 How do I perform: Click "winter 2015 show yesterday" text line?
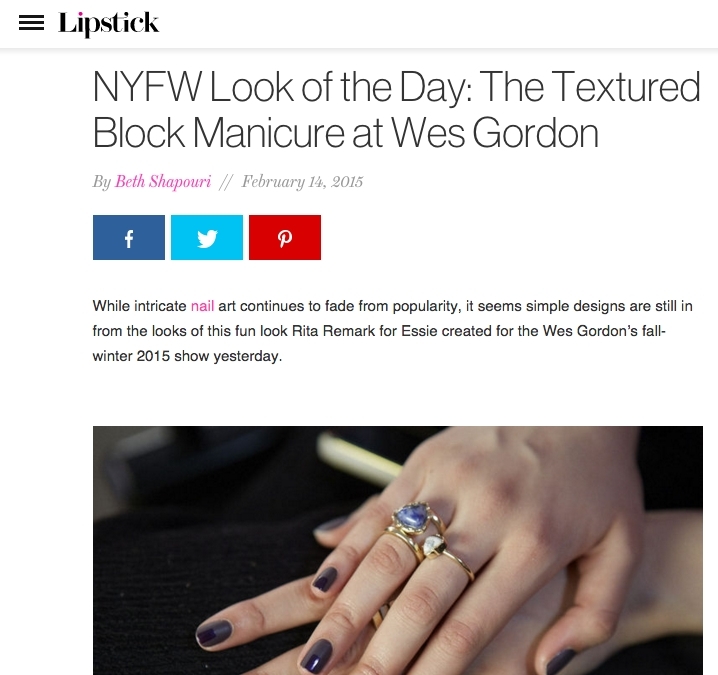pos(187,356)
